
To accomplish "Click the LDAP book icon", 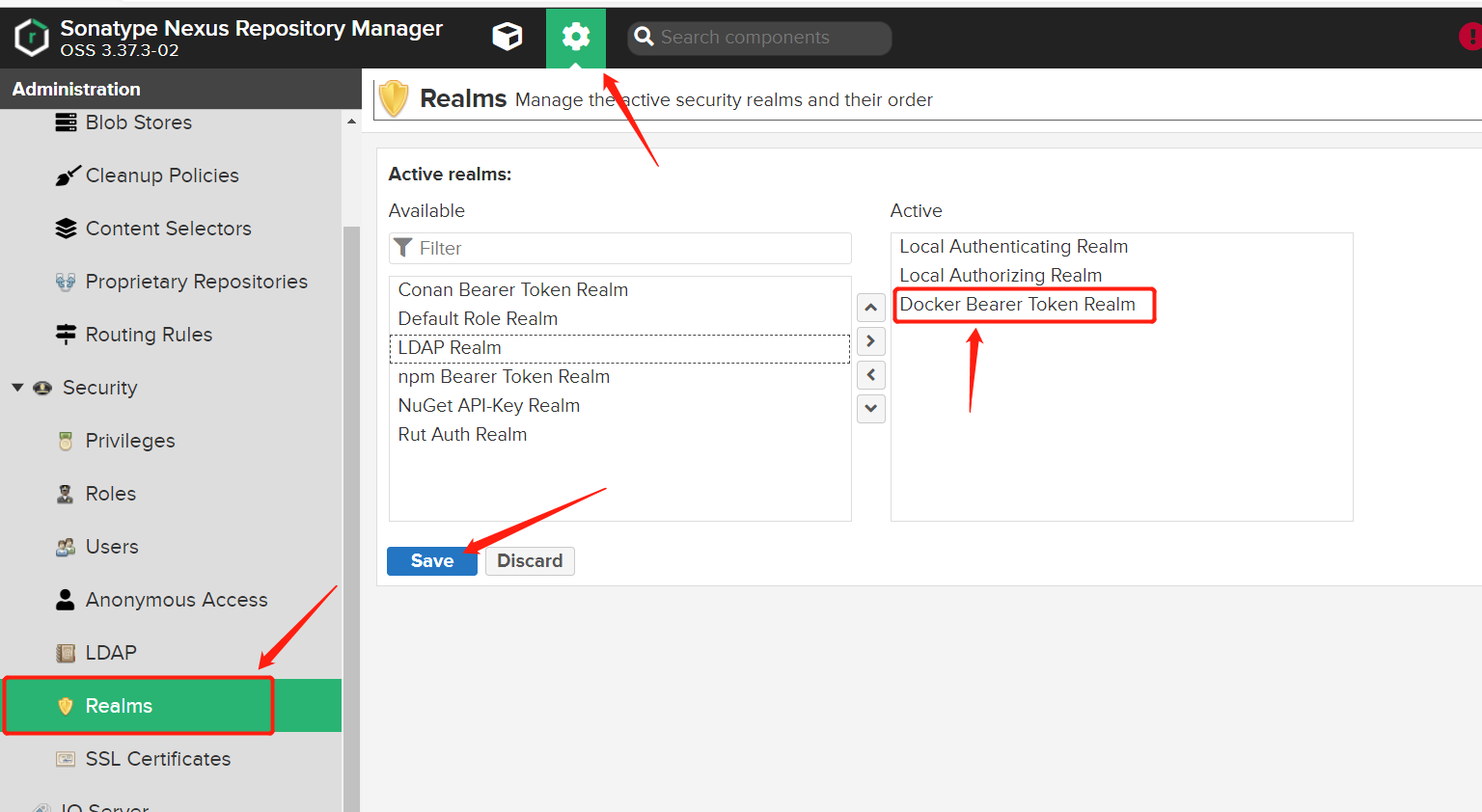I will pyautogui.click(x=66, y=653).
